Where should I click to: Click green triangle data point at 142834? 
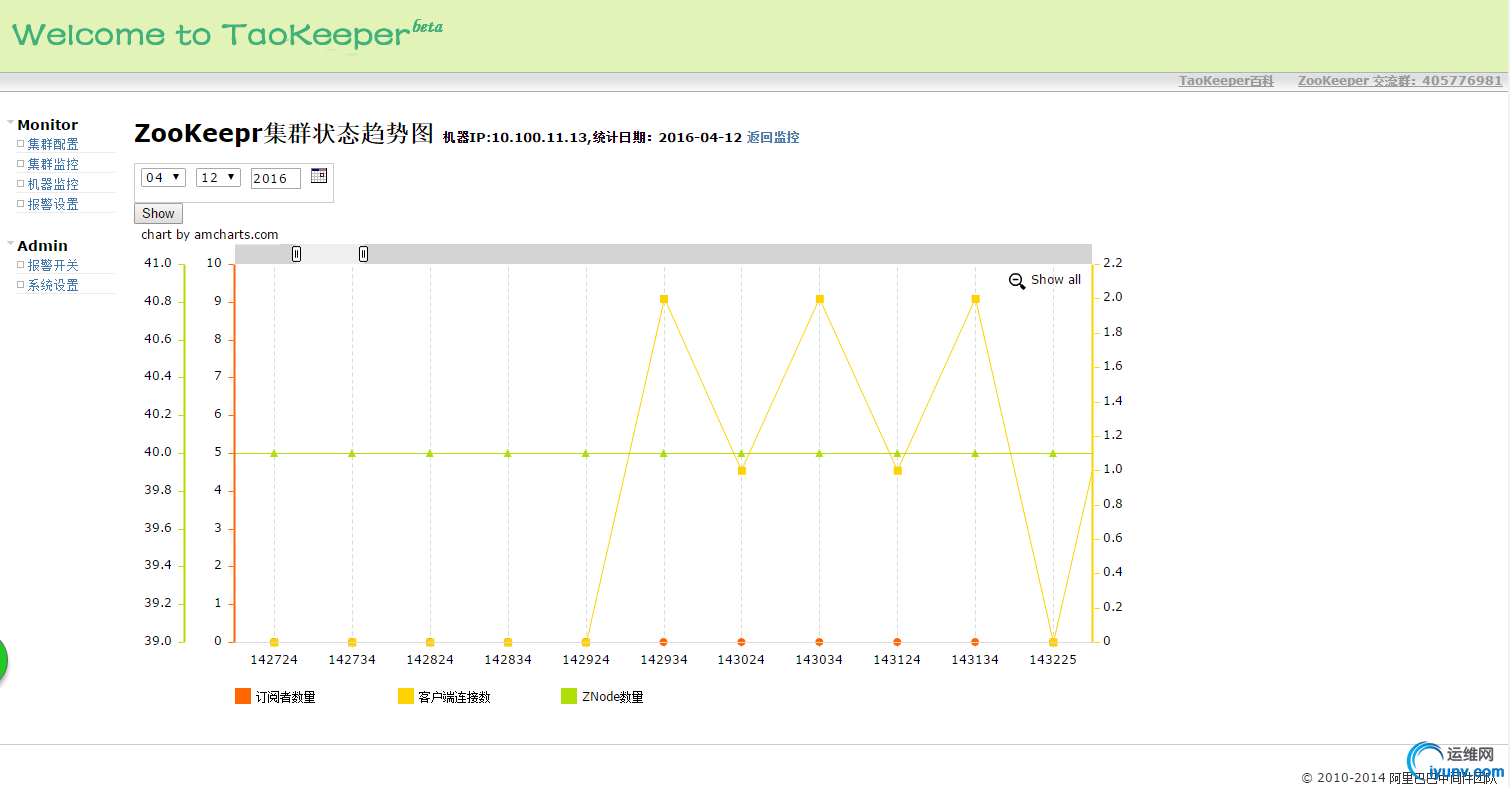(x=508, y=453)
